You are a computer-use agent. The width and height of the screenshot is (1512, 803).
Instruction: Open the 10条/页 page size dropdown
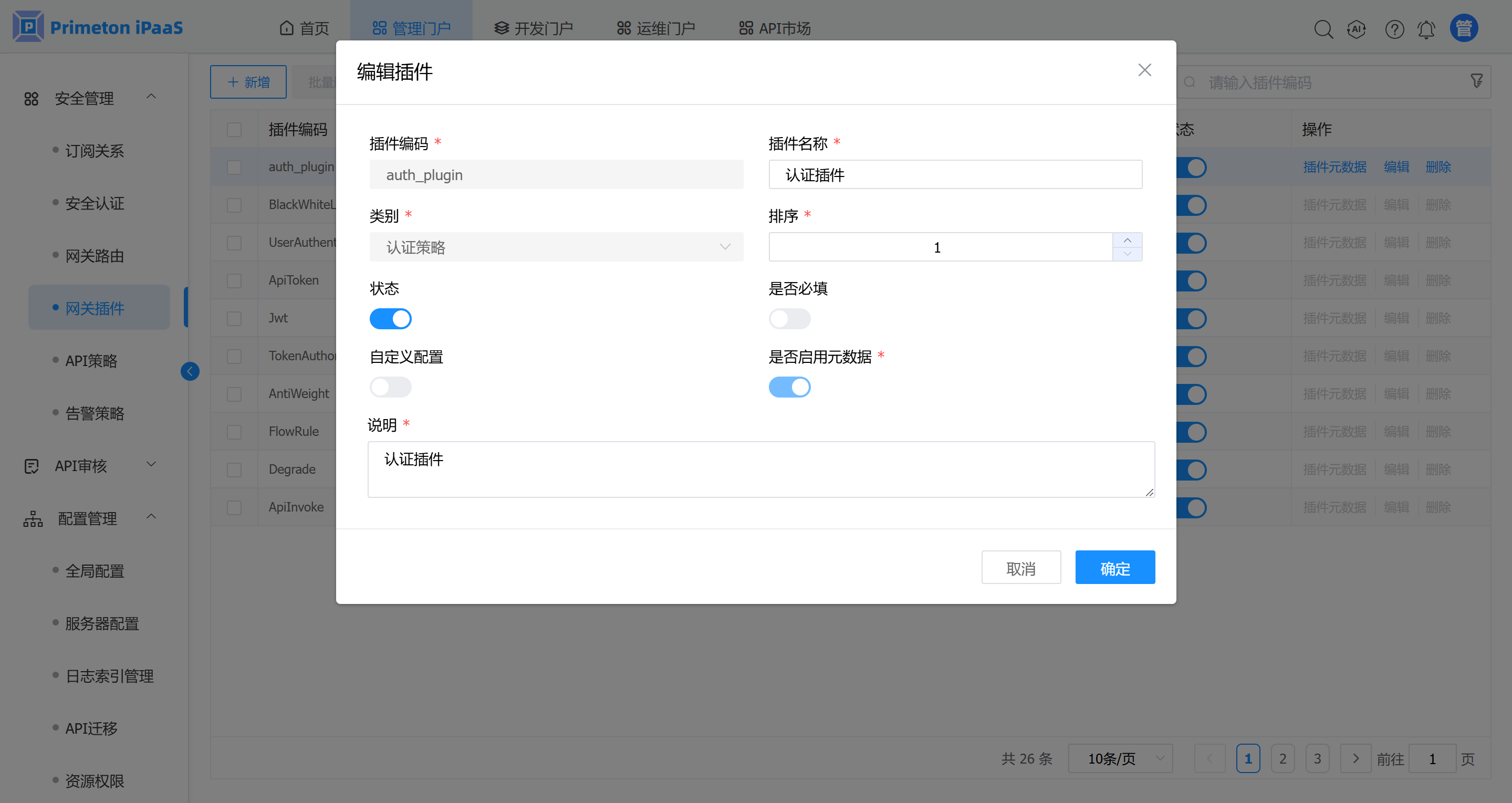click(1119, 758)
